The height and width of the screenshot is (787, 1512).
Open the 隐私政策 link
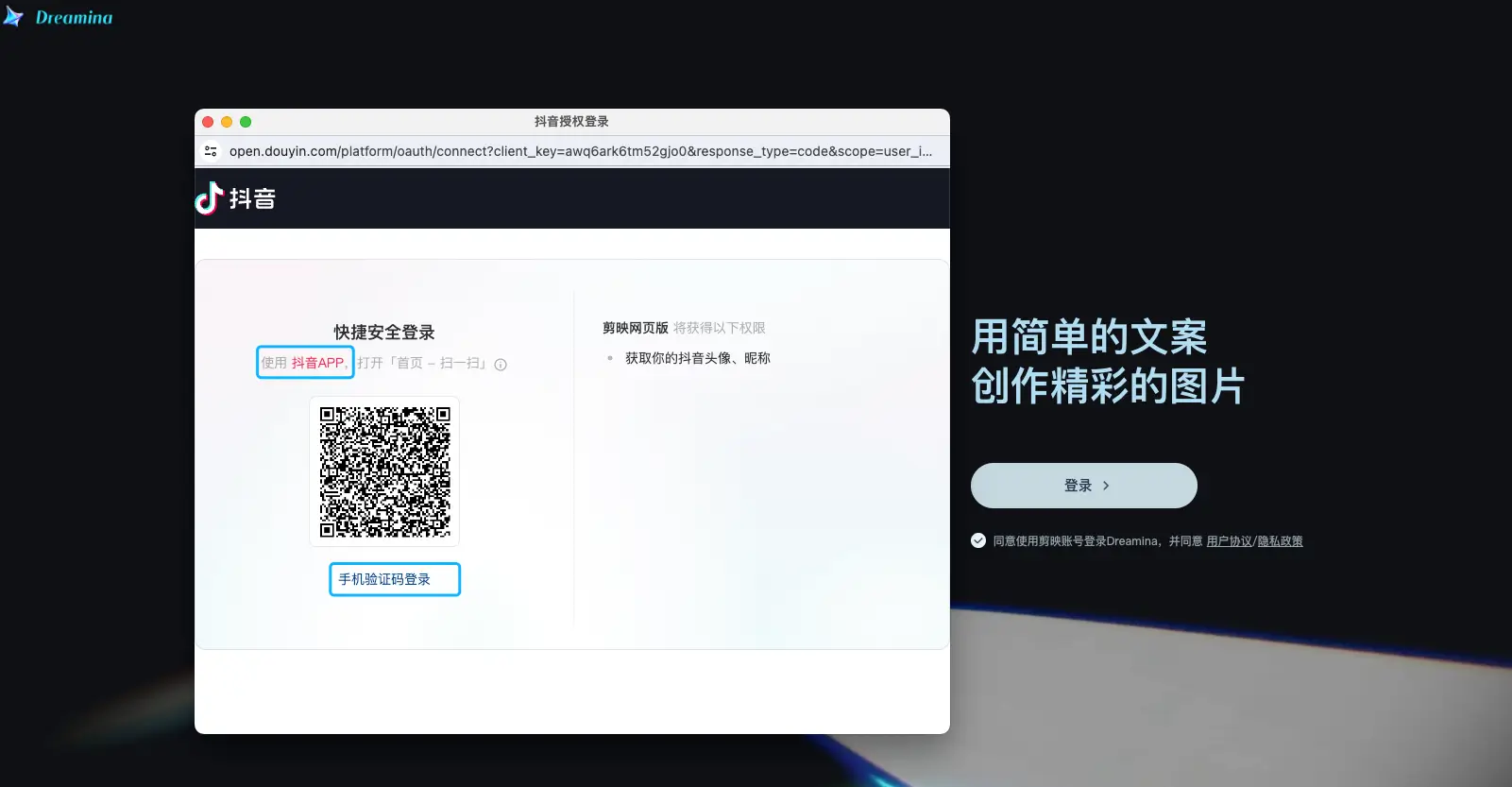point(1280,541)
